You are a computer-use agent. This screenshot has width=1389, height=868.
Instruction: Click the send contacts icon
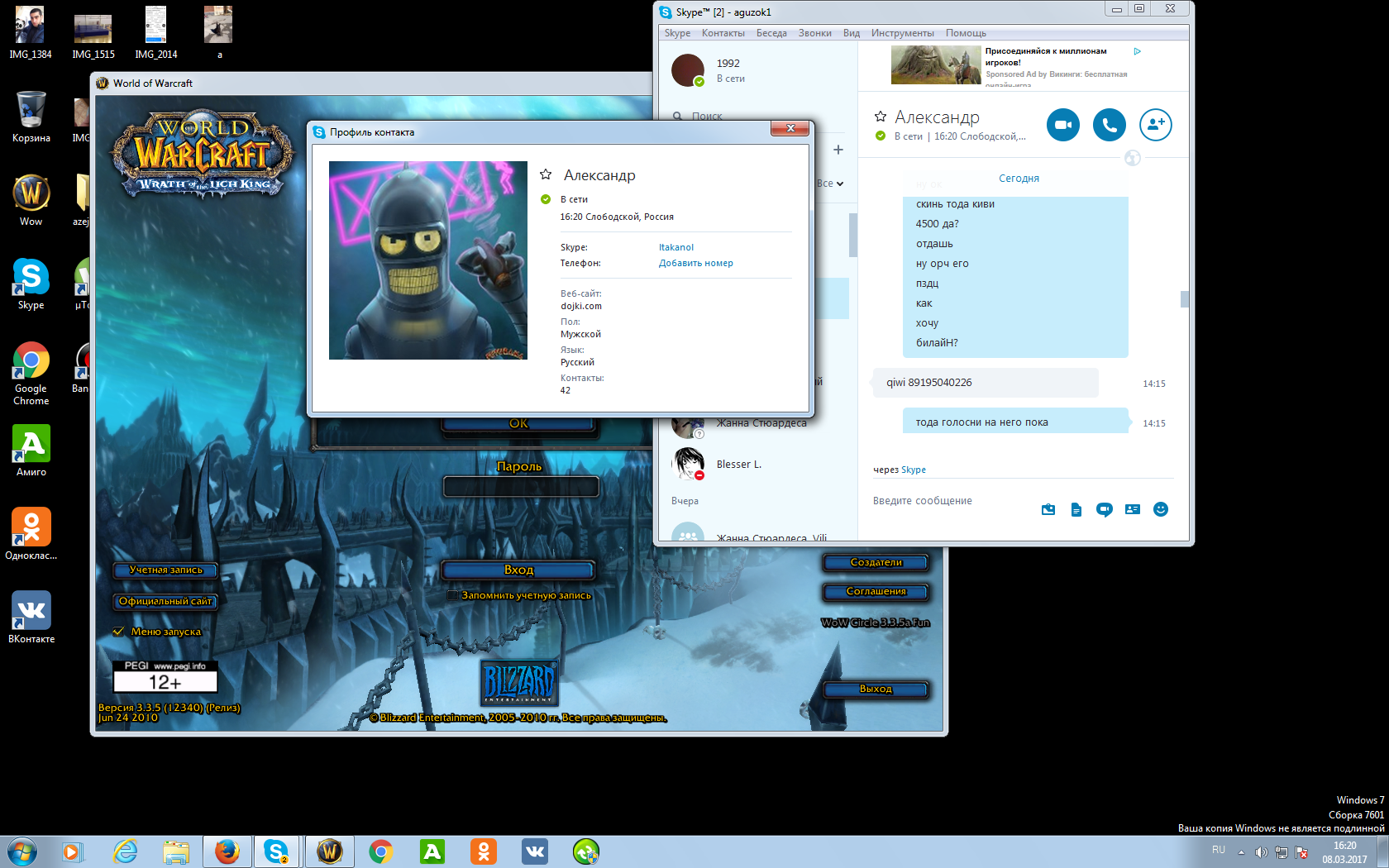point(1132,509)
